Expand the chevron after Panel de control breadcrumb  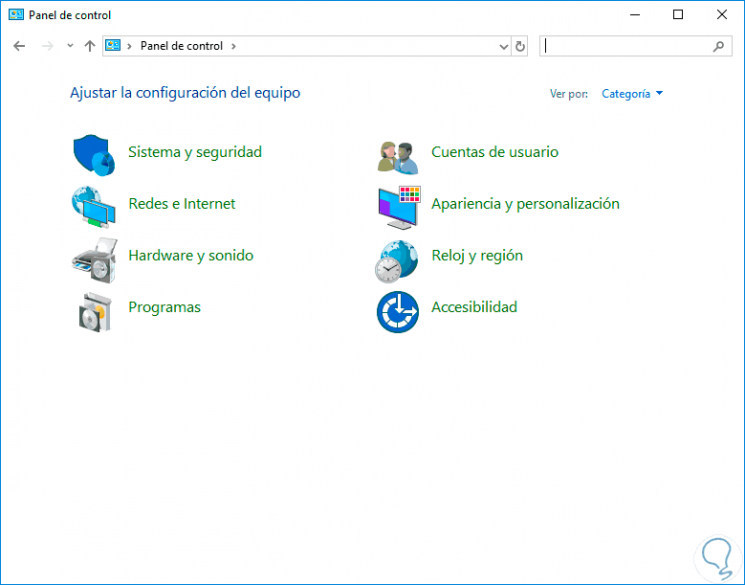[x=233, y=46]
